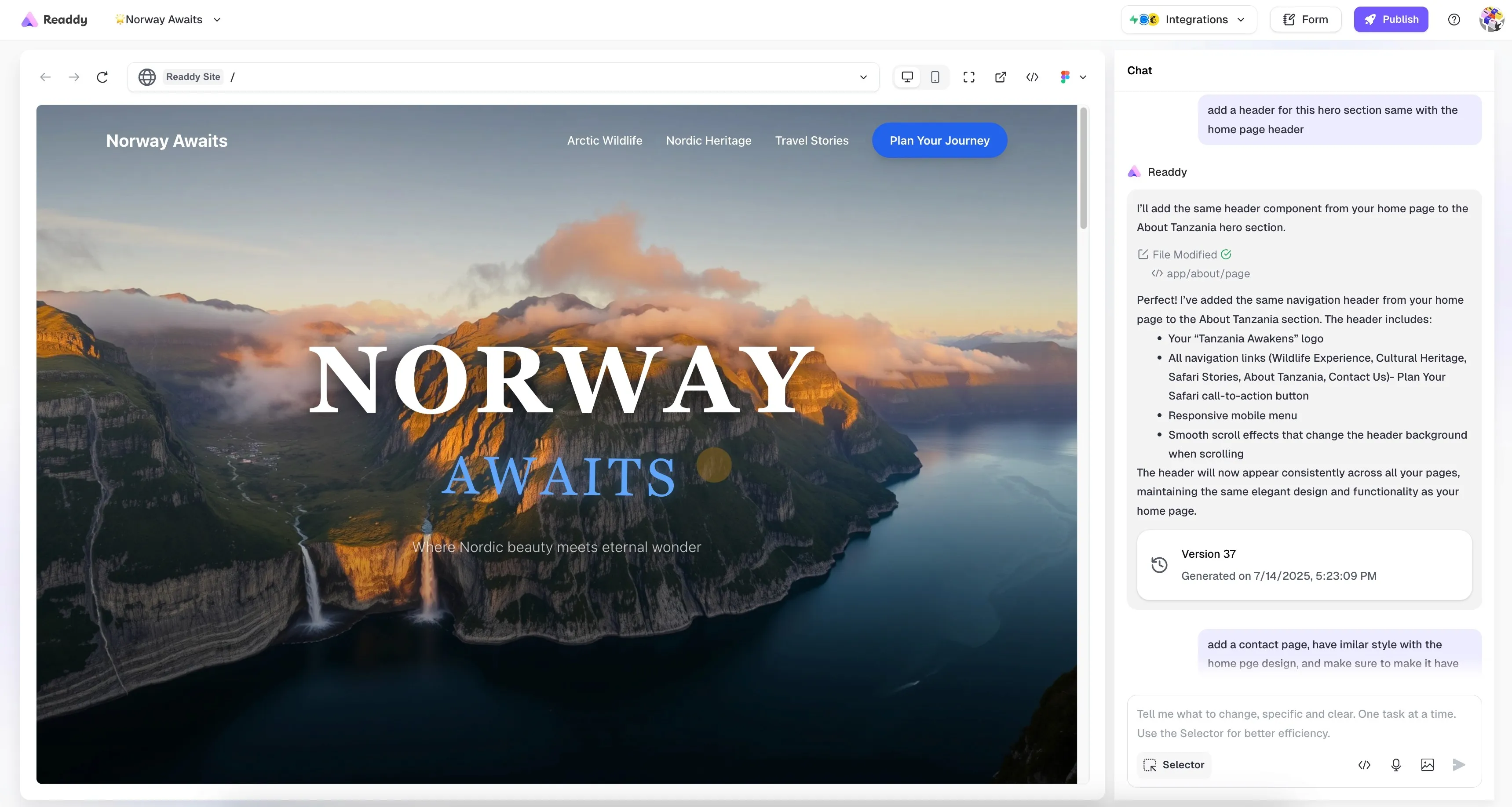Switch to mobile preview mode
The width and height of the screenshot is (1512, 807).
click(x=935, y=77)
